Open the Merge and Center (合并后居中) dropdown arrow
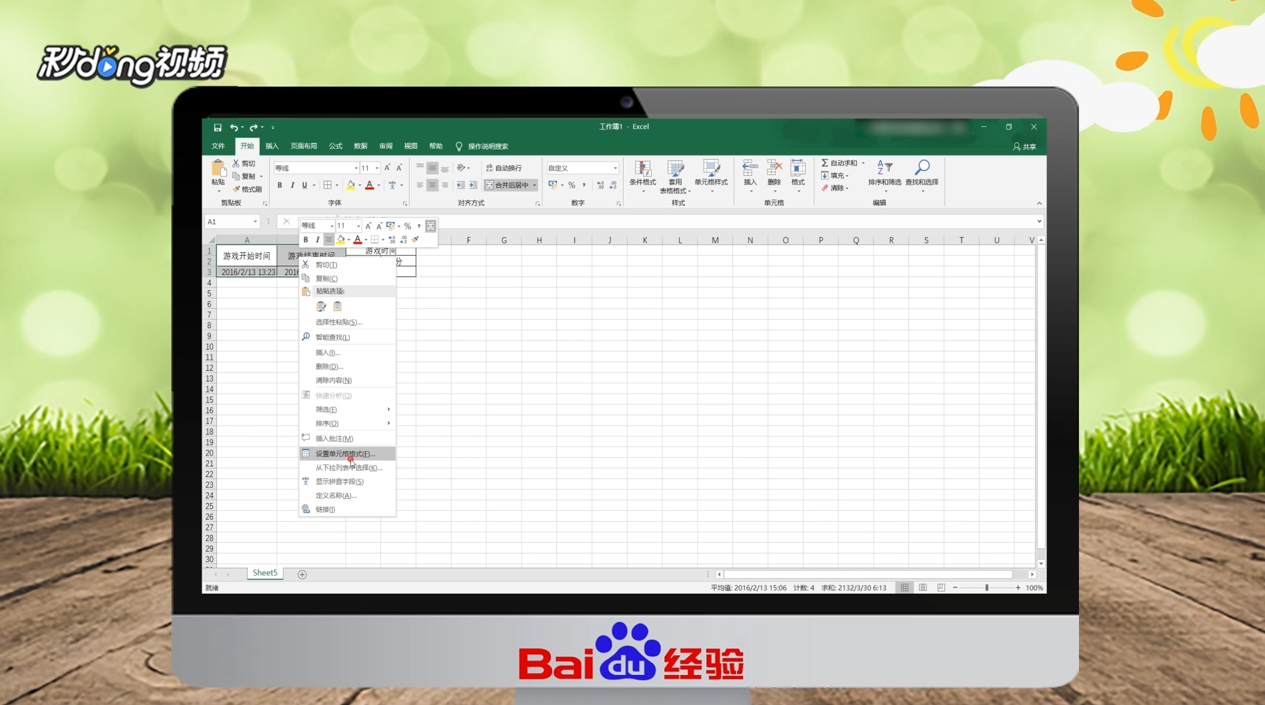The image size is (1265, 705). pyautogui.click(x=534, y=185)
